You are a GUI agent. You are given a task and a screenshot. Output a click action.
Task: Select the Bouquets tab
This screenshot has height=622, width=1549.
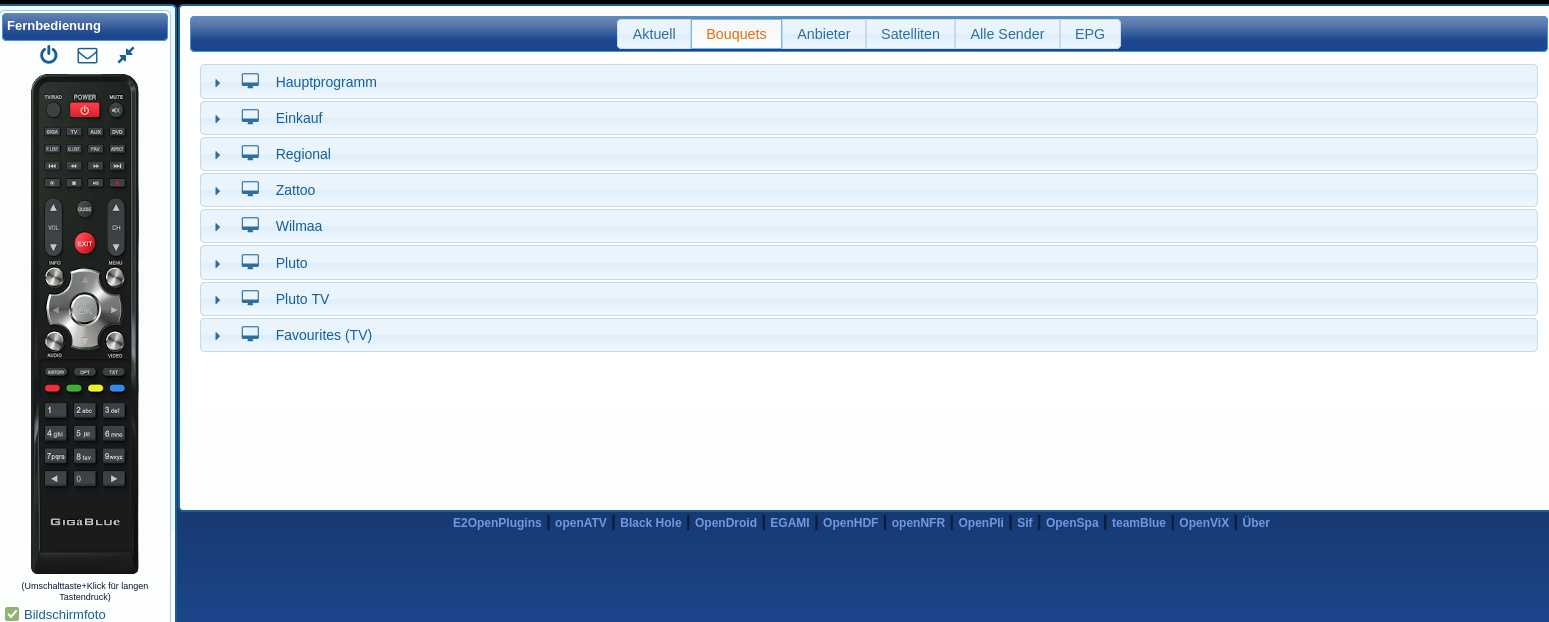pyautogui.click(x=736, y=34)
